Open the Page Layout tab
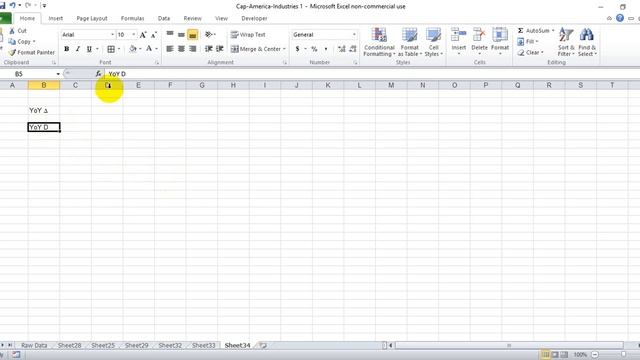The width and height of the screenshot is (640, 360). pyautogui.click(x=92, y=18)
